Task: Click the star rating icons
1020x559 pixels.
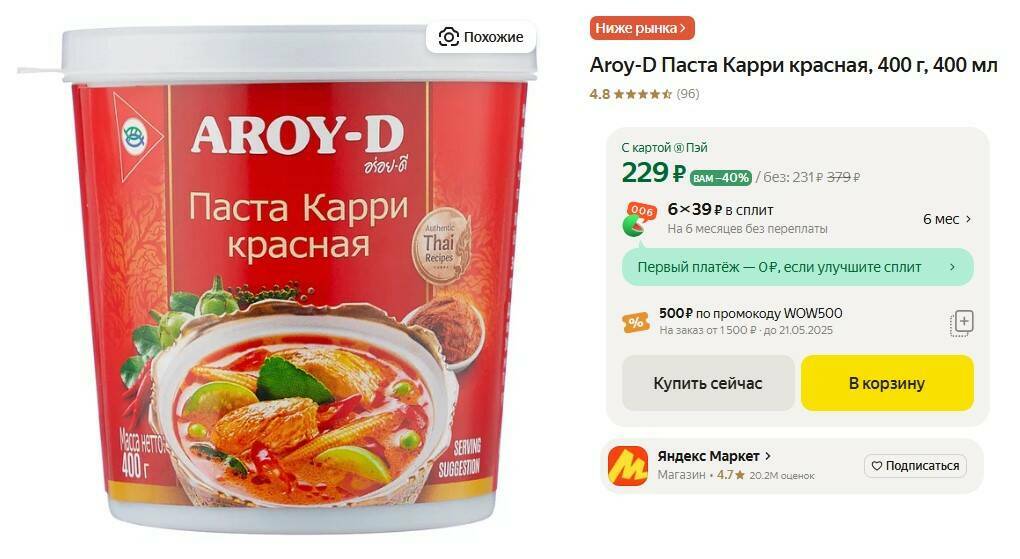Action: [x=643, y=94]
